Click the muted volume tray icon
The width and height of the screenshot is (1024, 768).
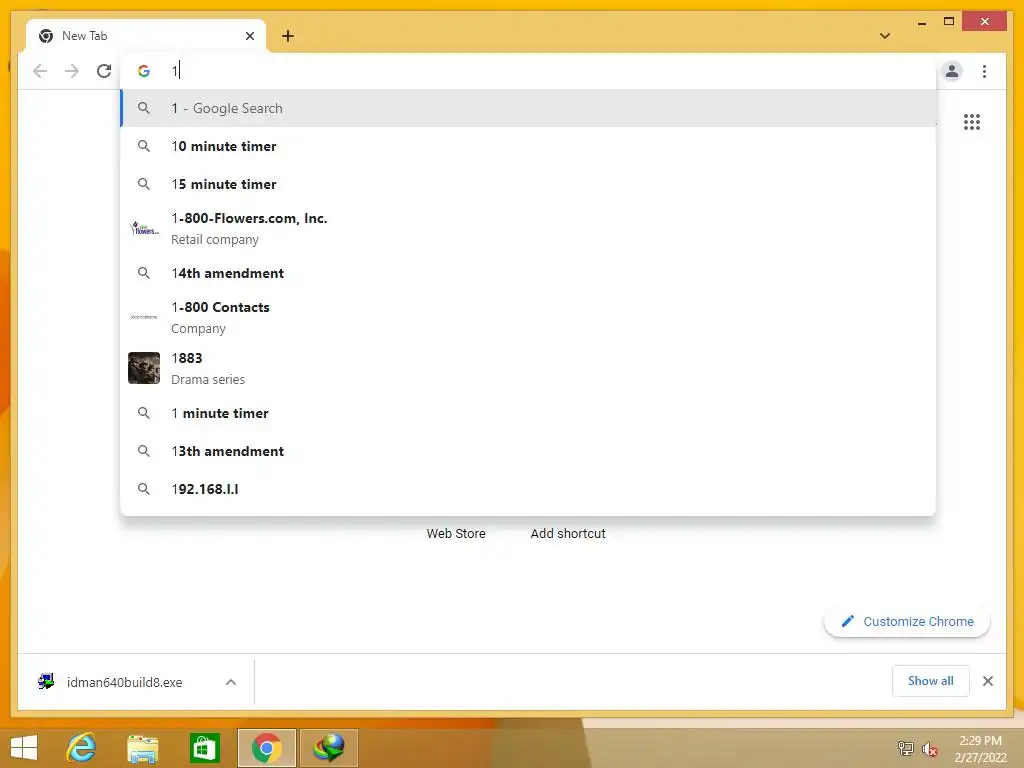930,749
